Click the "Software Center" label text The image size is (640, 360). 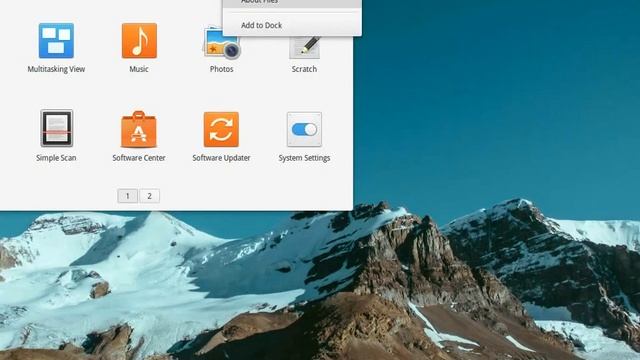pyautogui.click(x=139, y=158)
